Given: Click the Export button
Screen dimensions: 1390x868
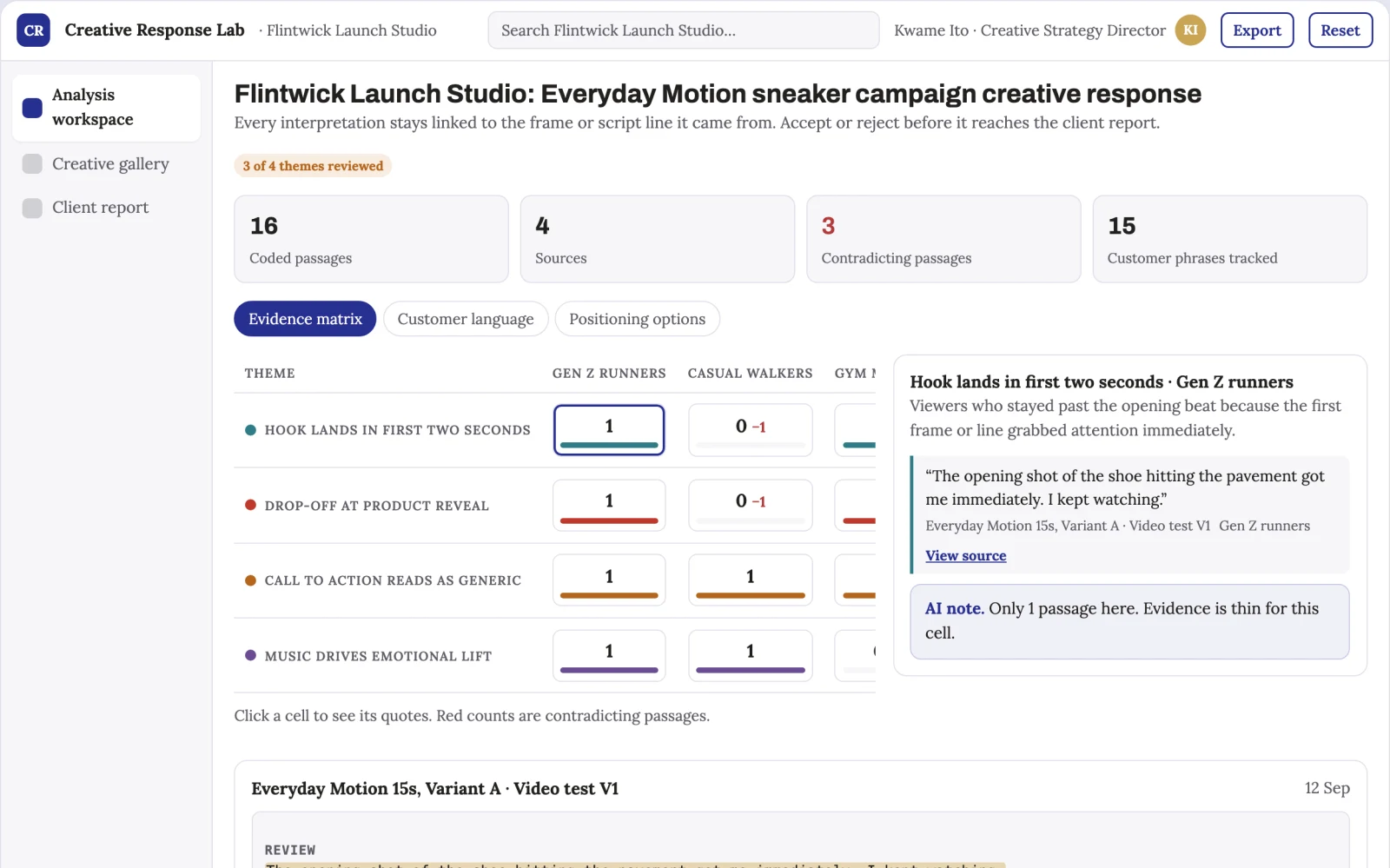Looking at the screenshot, I should pyautogui.click(x=1257, y=30).
